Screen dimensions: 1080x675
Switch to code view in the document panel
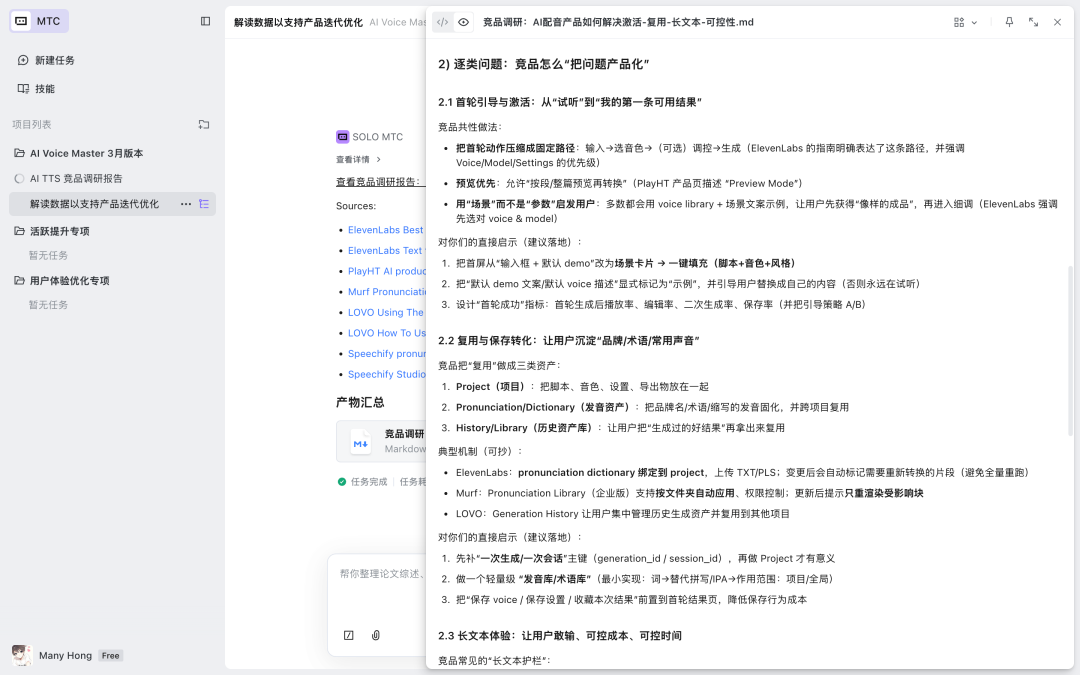tap(441, 21)
